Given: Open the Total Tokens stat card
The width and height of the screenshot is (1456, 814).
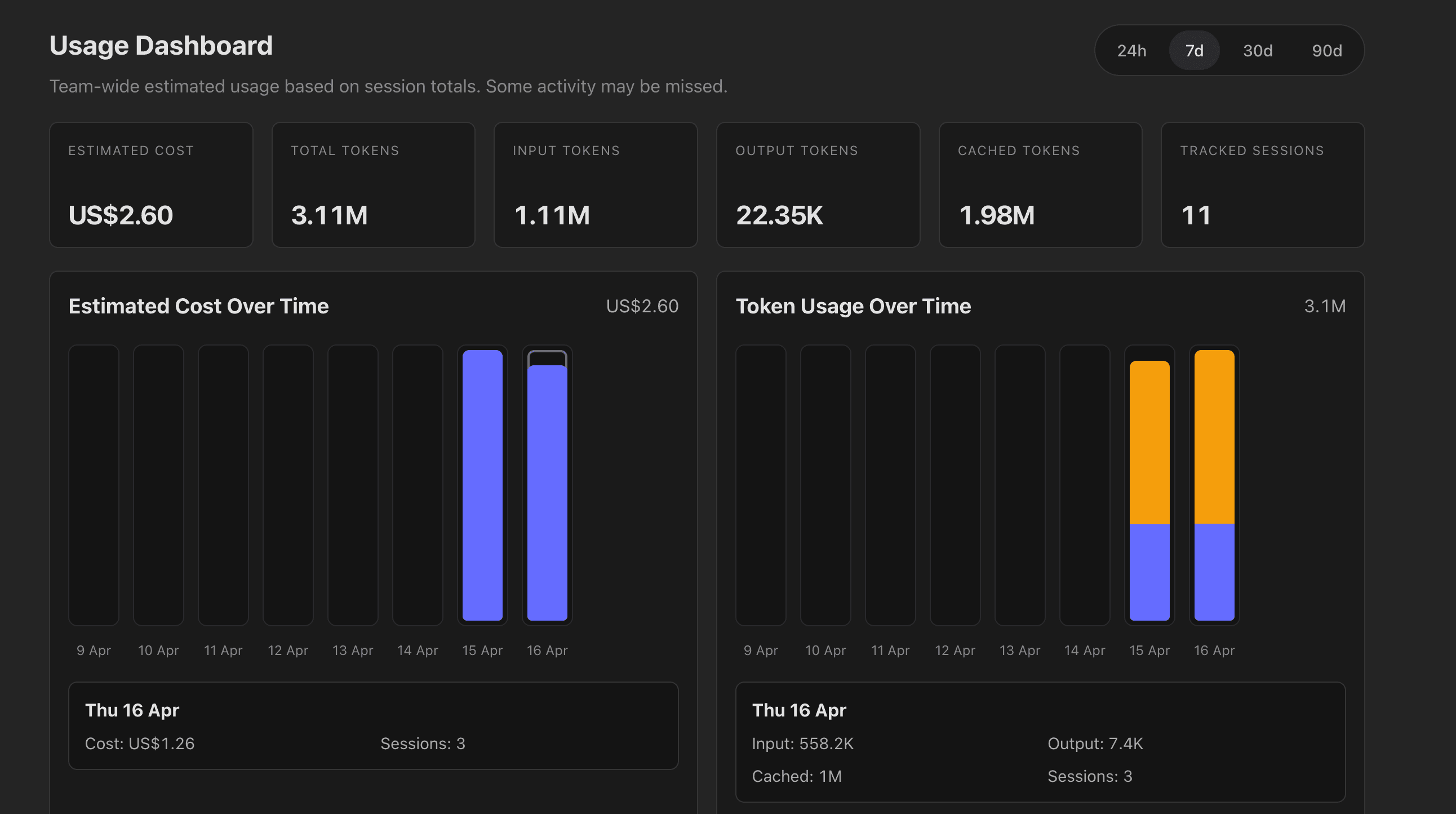Looking at the screenshot, I should (x=373, y=185).
